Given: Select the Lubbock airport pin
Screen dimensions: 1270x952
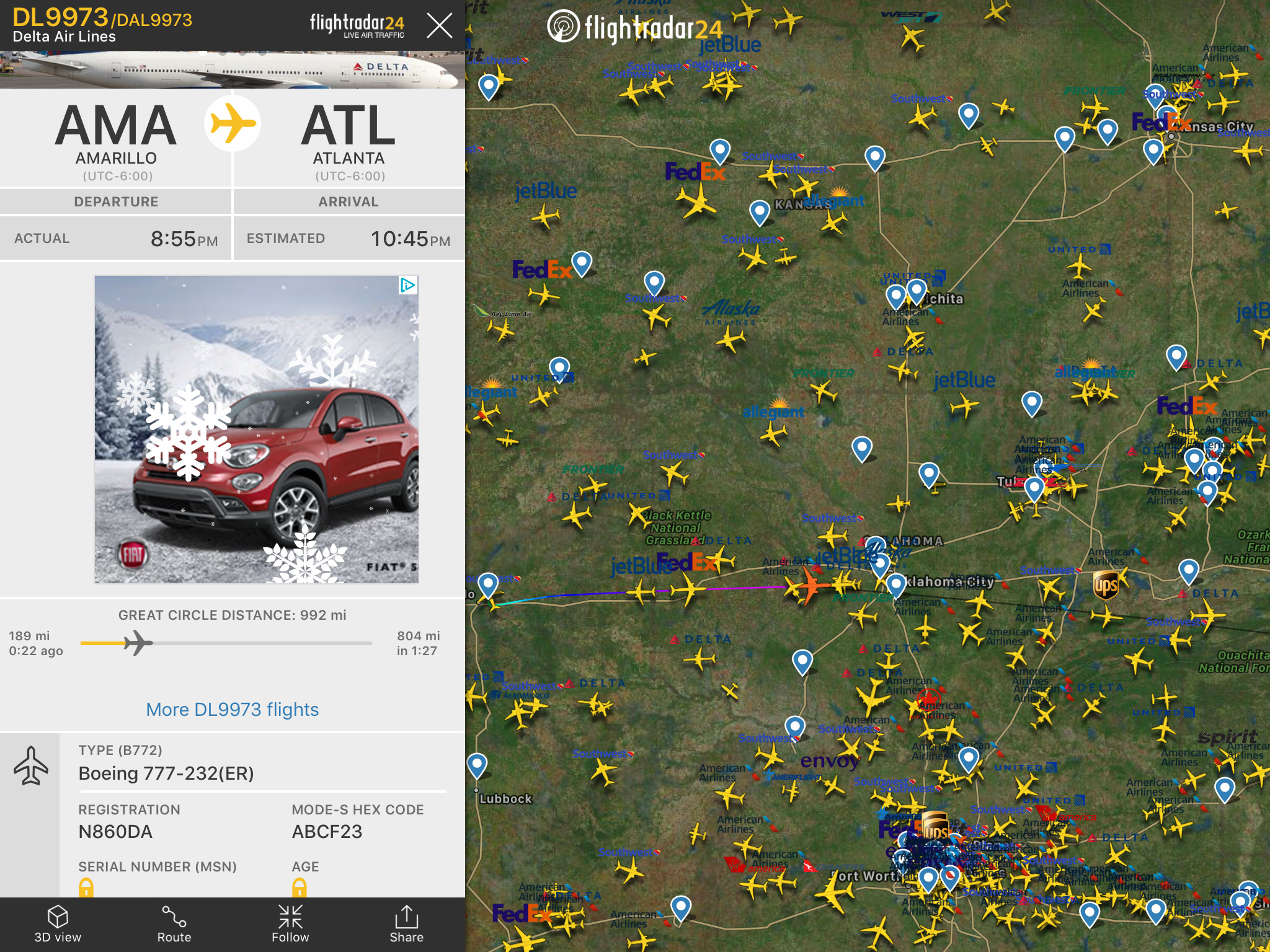Looking at the screenshot, I should pos(477,767).
